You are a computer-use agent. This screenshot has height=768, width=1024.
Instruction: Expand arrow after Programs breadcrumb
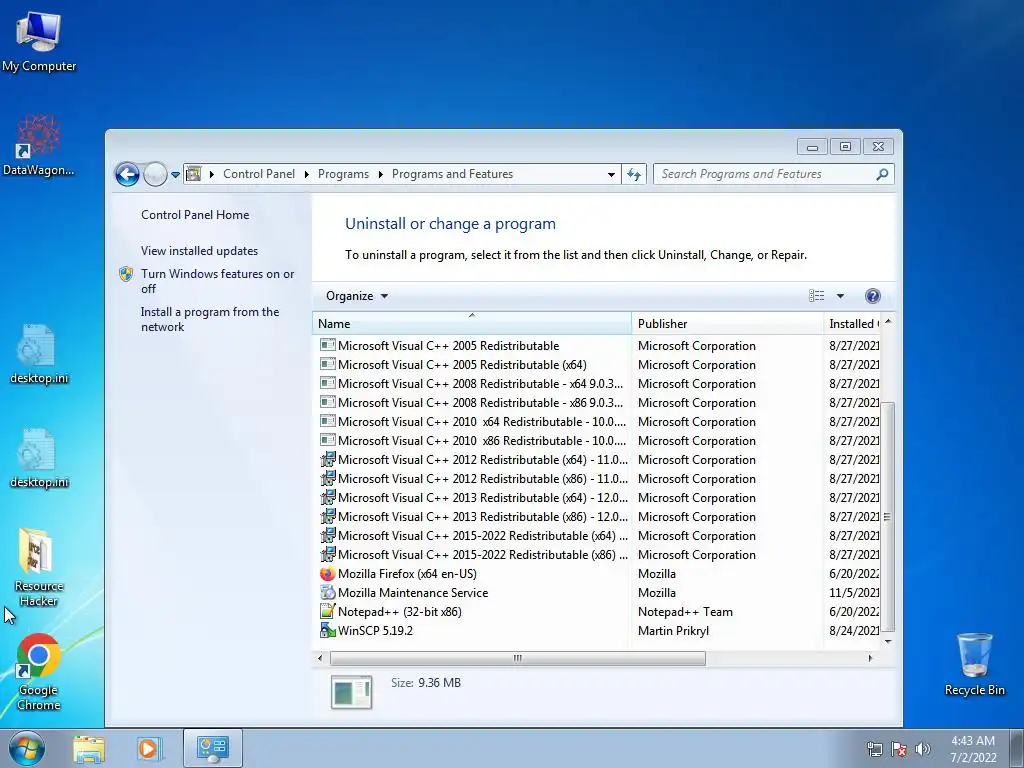click(x=380, y=174)
